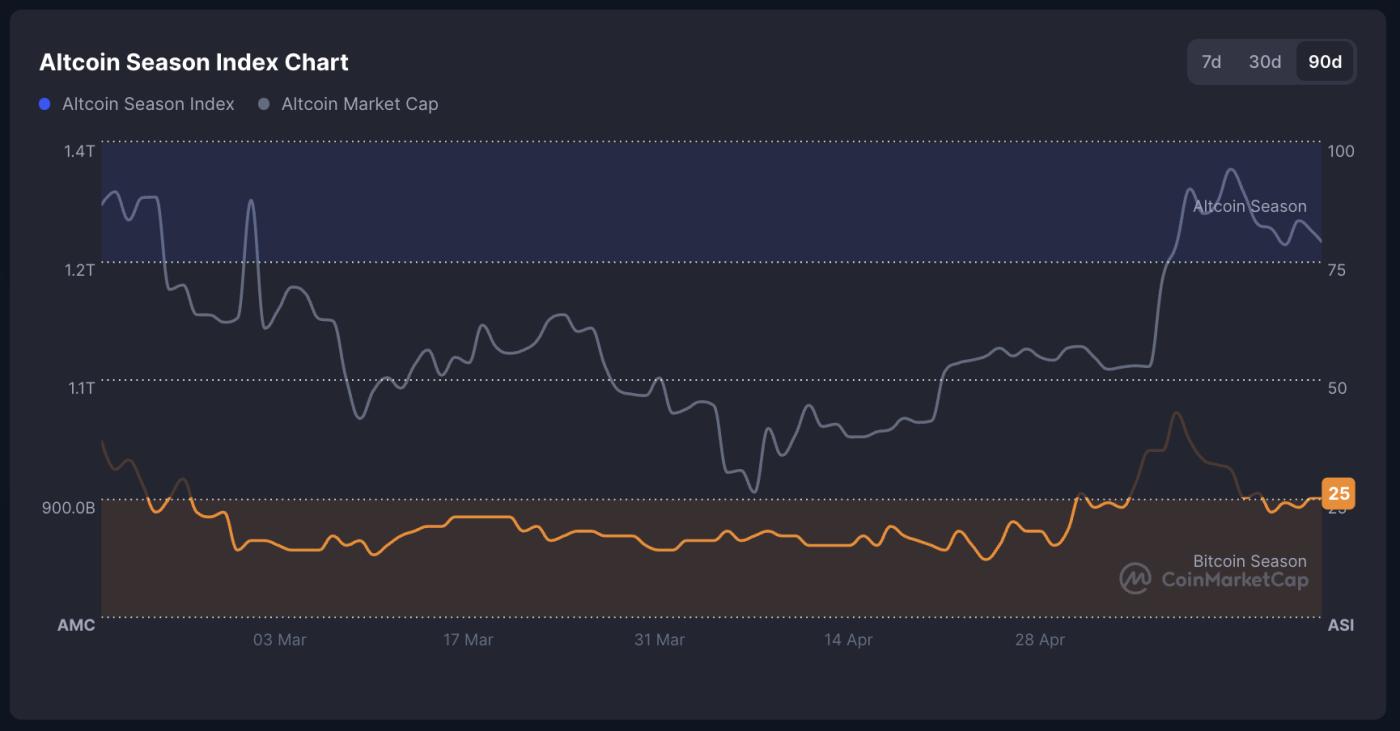Screen dimensions: 1400x731
Task: Click the blue Altcoin Season Index legend dot
Action: (43, 103)
